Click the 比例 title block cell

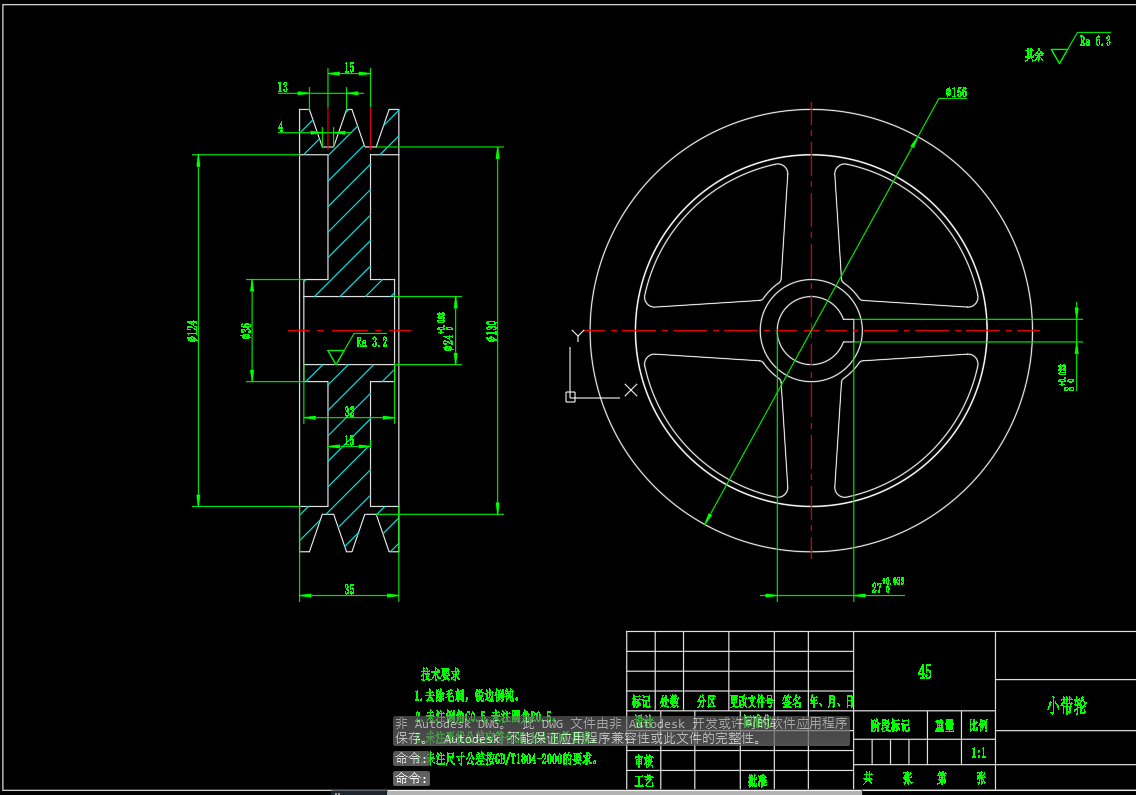click(x=979, y=725)
